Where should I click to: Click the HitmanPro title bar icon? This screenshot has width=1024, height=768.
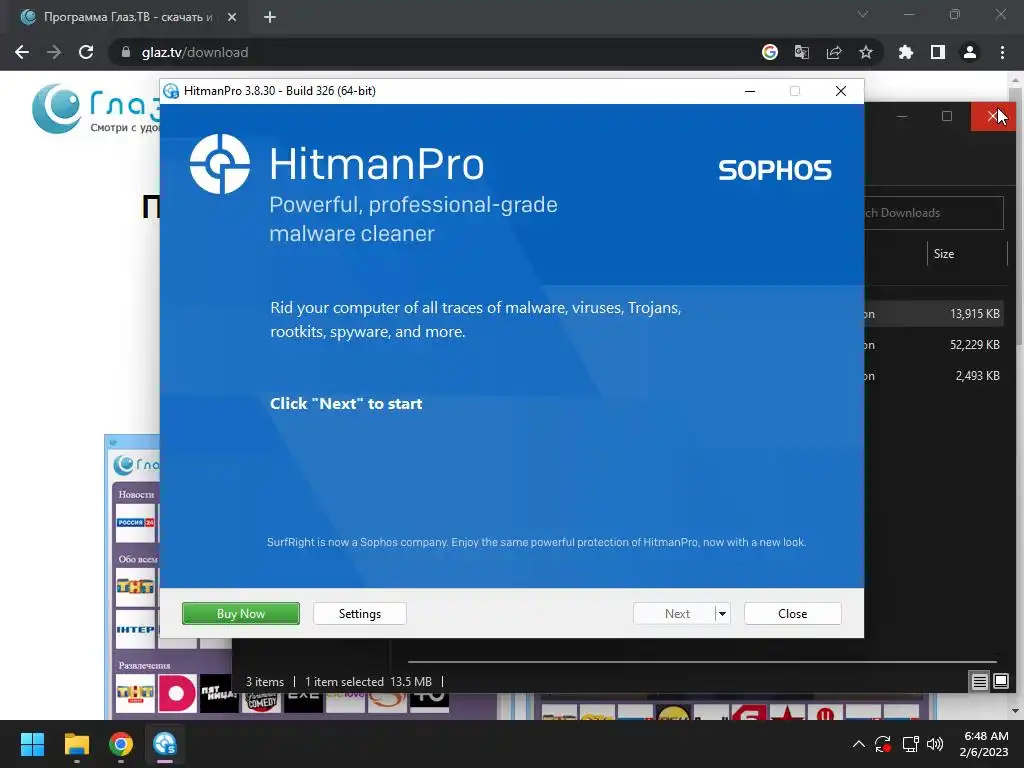pyautogui.click(x=171, y=91)
